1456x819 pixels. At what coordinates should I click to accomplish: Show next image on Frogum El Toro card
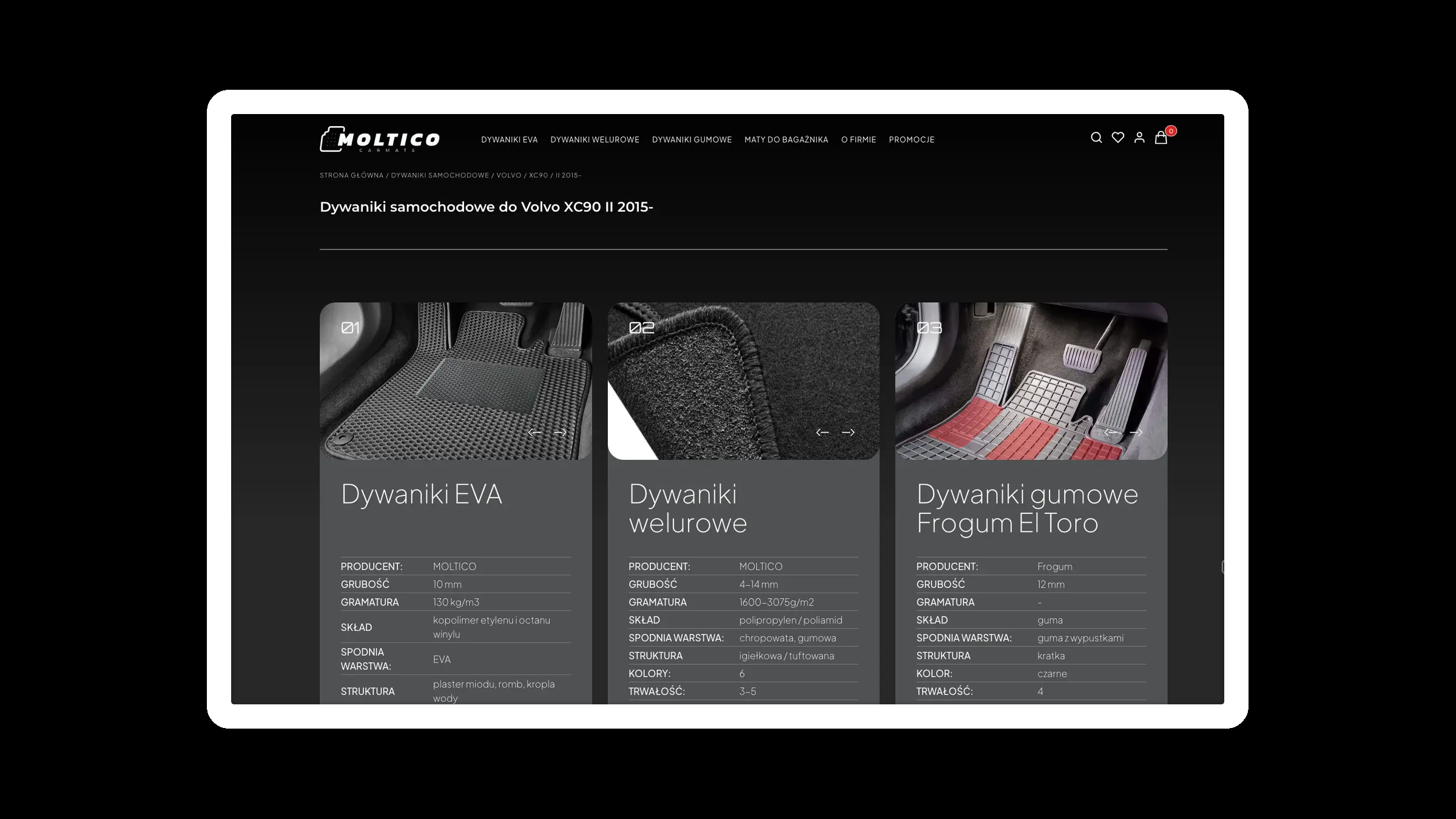1136,432
